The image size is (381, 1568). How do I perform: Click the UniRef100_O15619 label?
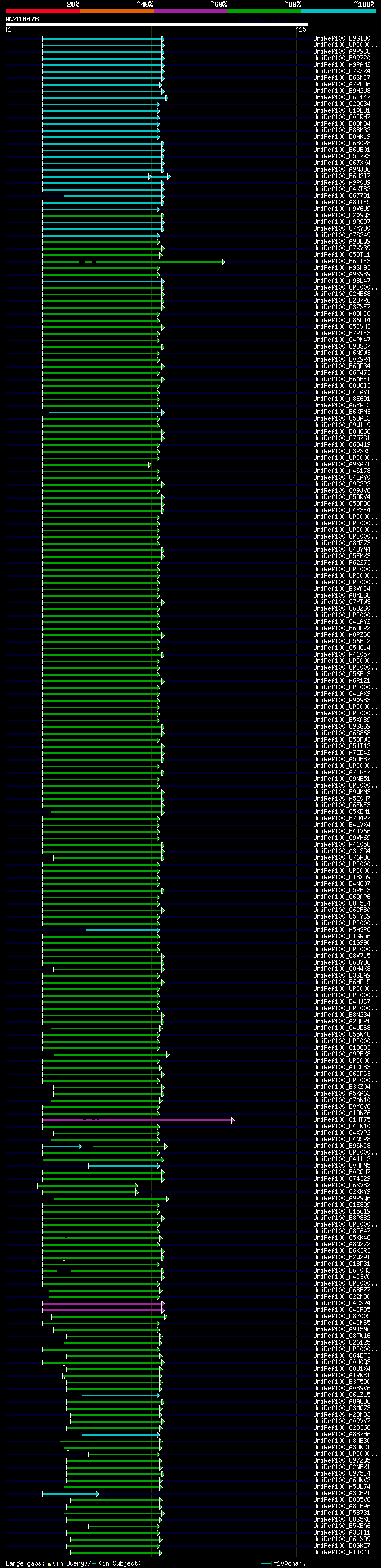(x=342, y=1212)
